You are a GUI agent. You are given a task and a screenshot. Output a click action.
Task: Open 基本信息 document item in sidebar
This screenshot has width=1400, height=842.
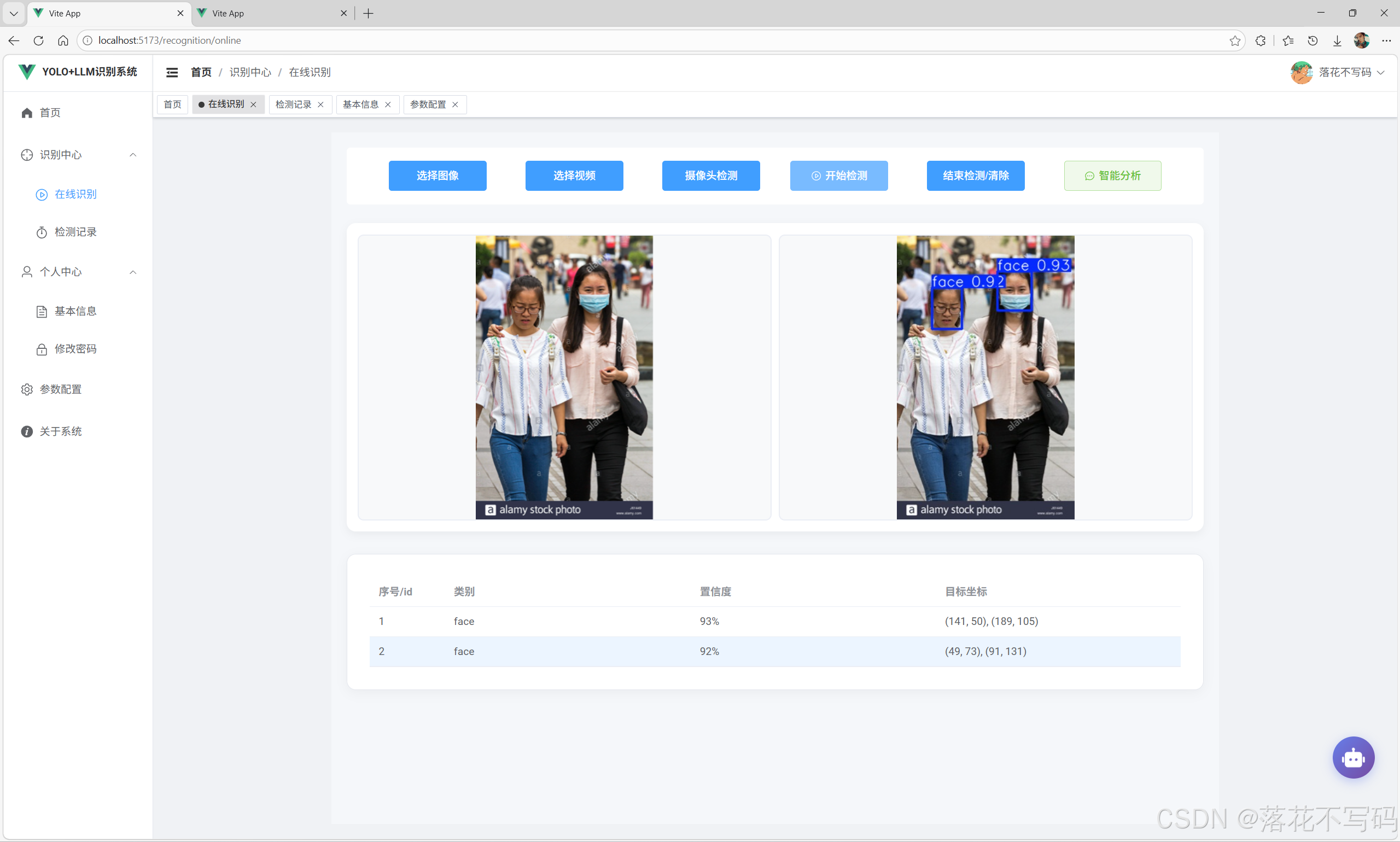[x=75, y=311]
